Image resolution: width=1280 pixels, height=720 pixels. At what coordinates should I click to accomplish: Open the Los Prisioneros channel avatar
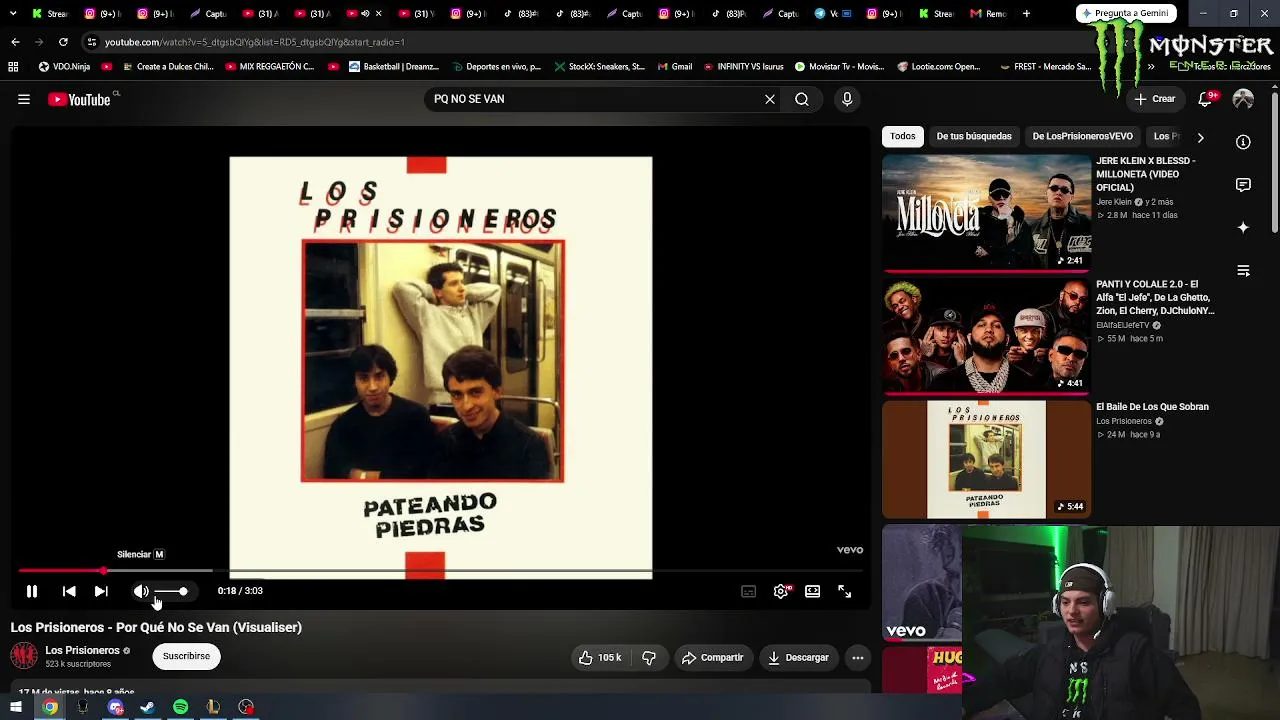point(24,656)
